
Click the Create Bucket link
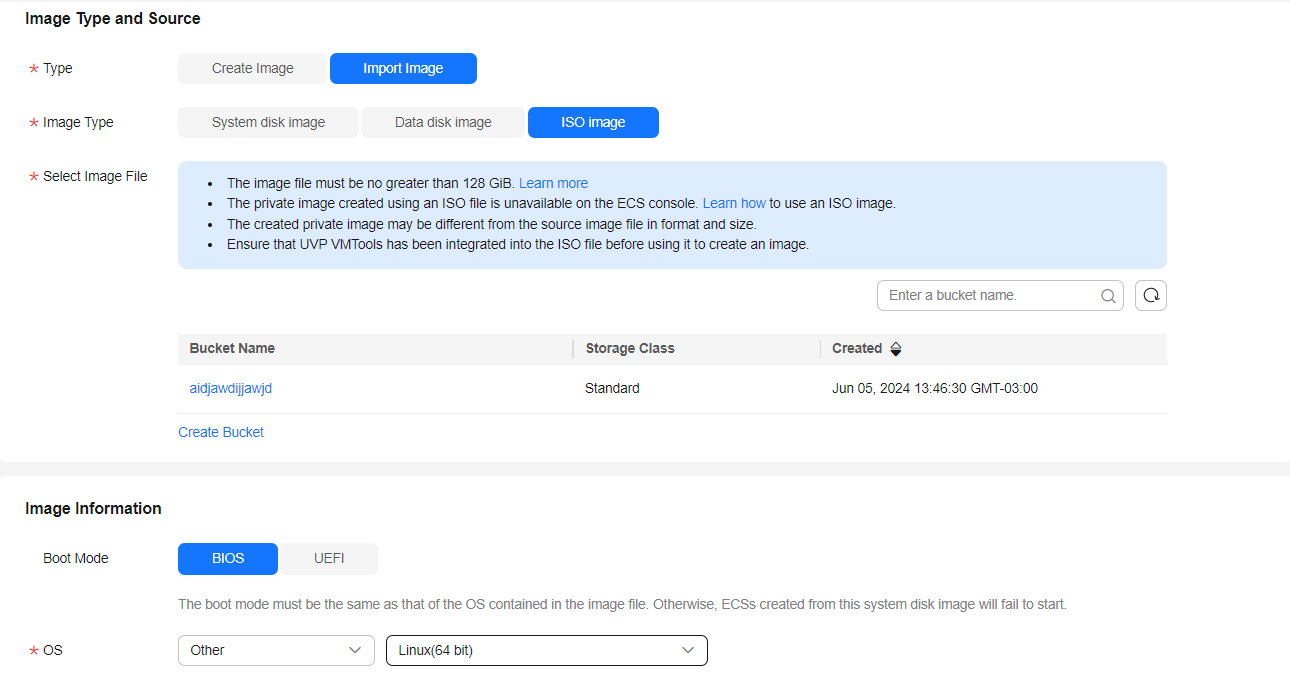[x=221, y=433]
